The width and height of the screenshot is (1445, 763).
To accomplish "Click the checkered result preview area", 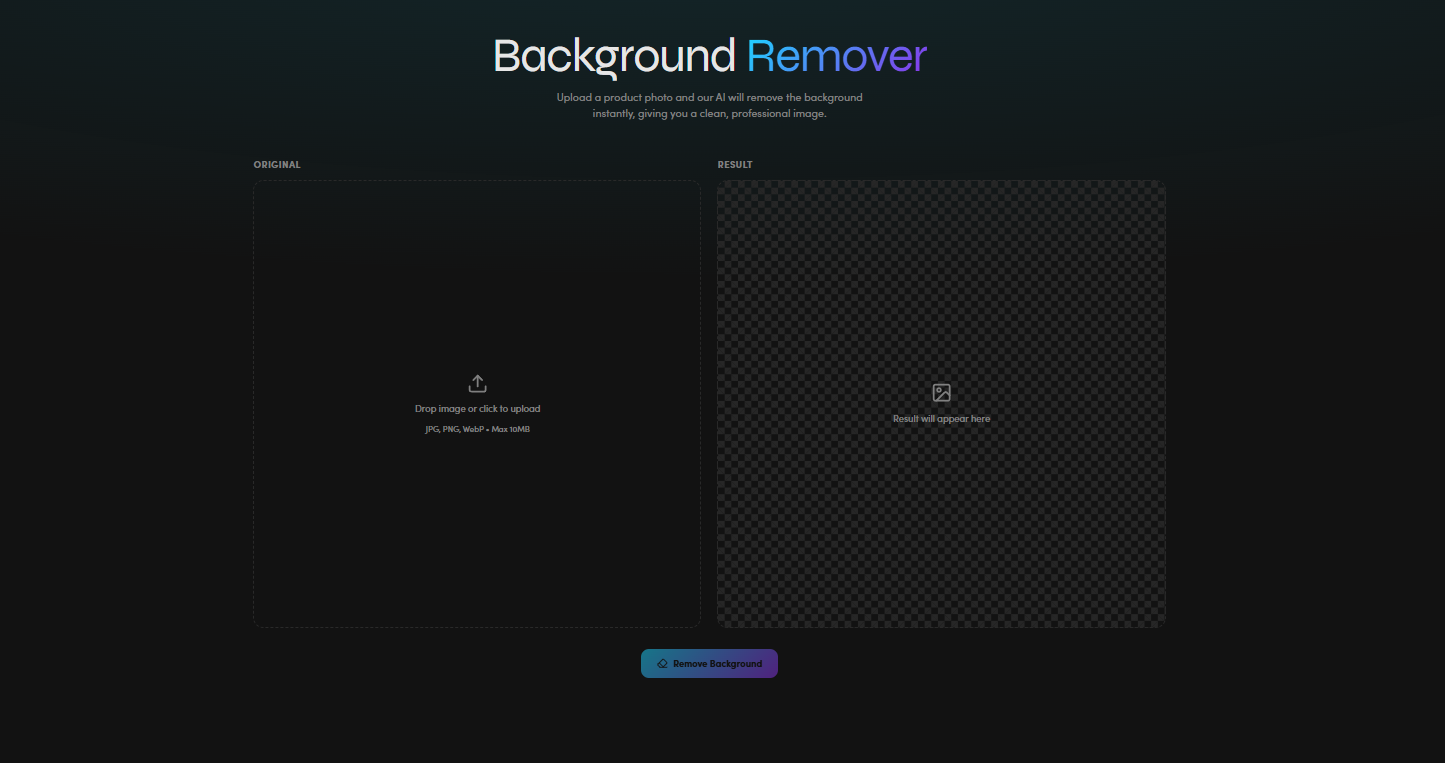I will 941,404.
